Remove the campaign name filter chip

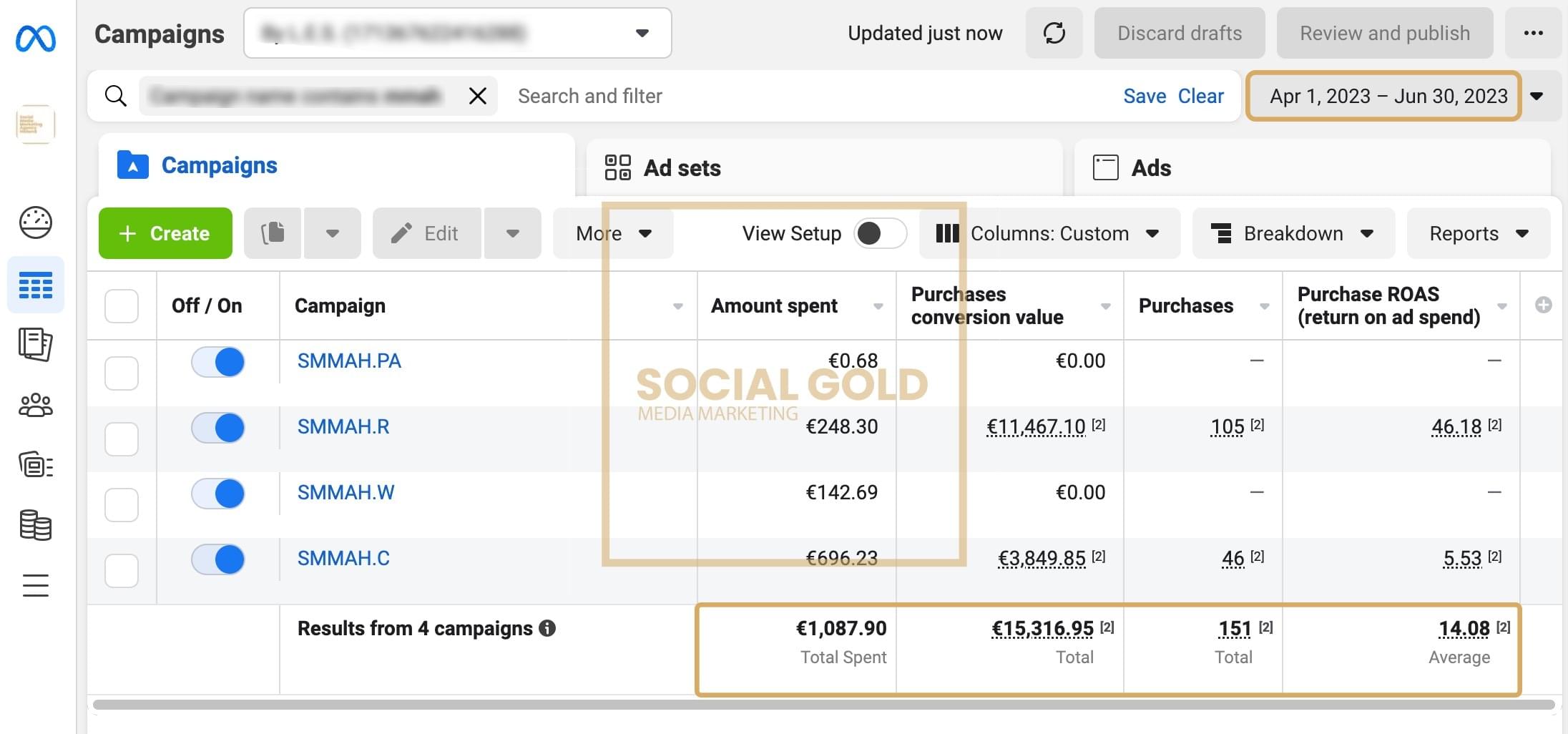click(478, 96)
